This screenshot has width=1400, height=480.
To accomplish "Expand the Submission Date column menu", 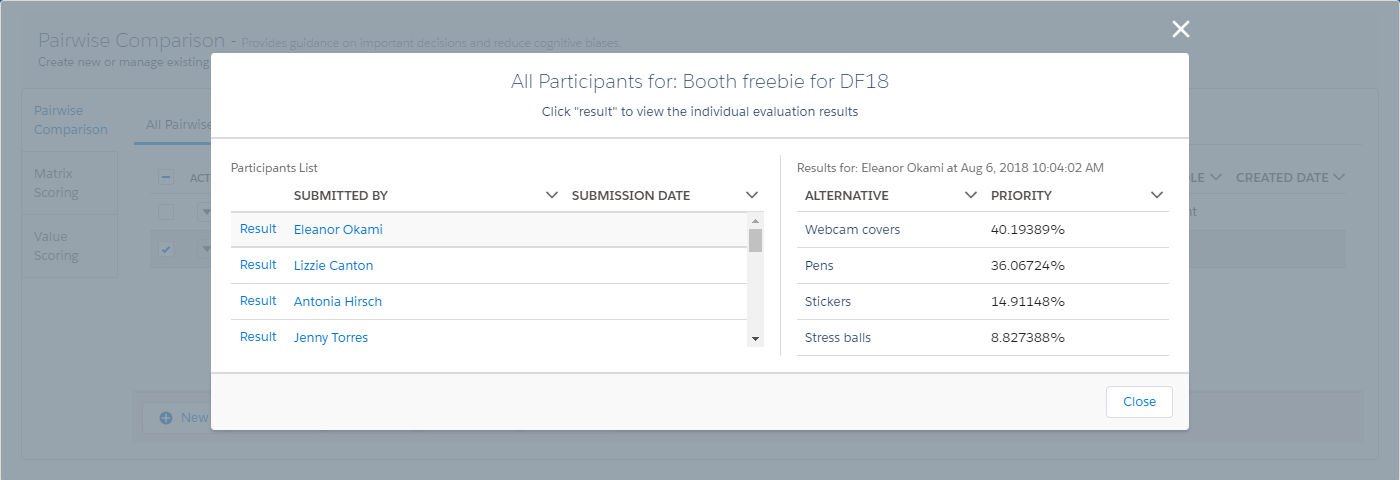I will pos(752,195).
